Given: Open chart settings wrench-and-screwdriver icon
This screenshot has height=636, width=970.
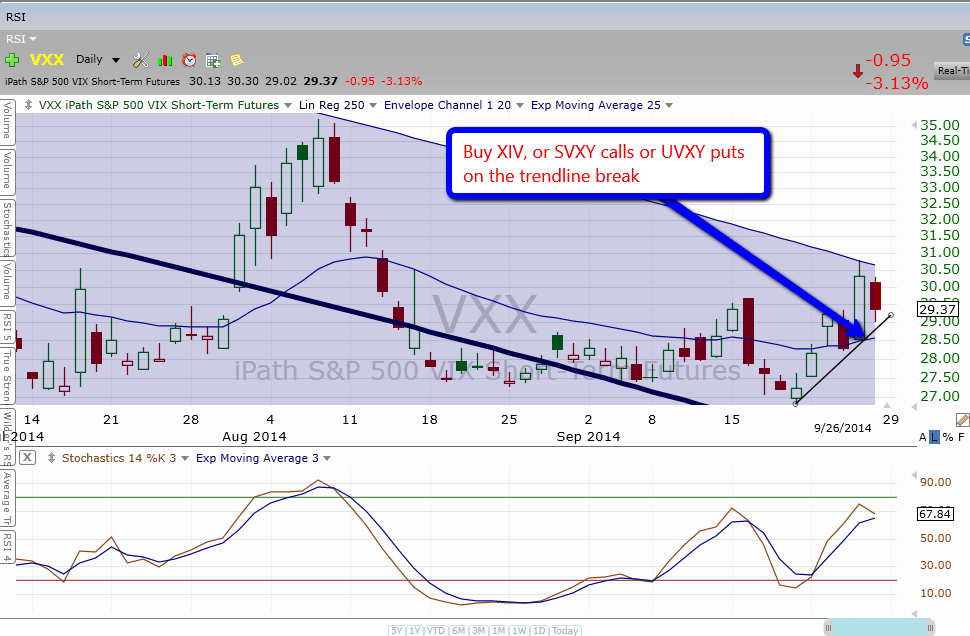Looking at the screenshot, I should (x=141, y=60).
